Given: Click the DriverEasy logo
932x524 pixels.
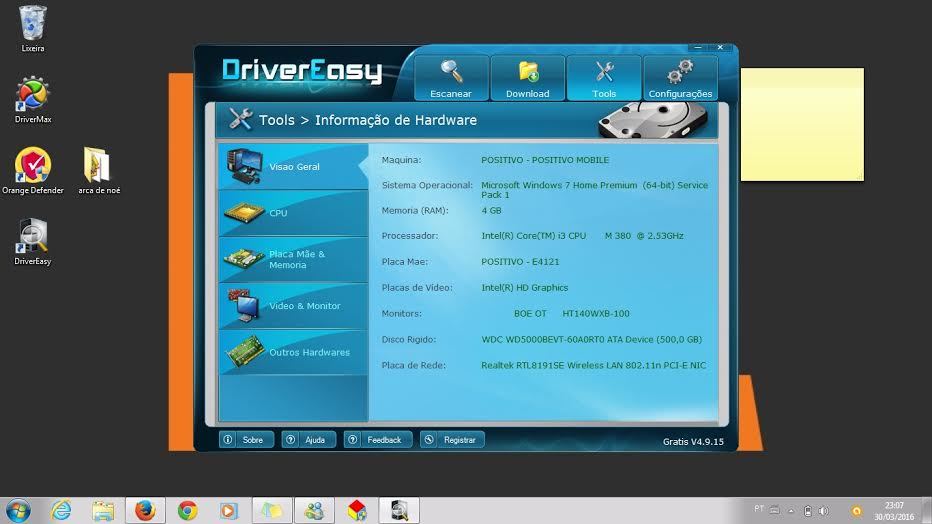Looking at the screenshot, I should coord(302,71).
